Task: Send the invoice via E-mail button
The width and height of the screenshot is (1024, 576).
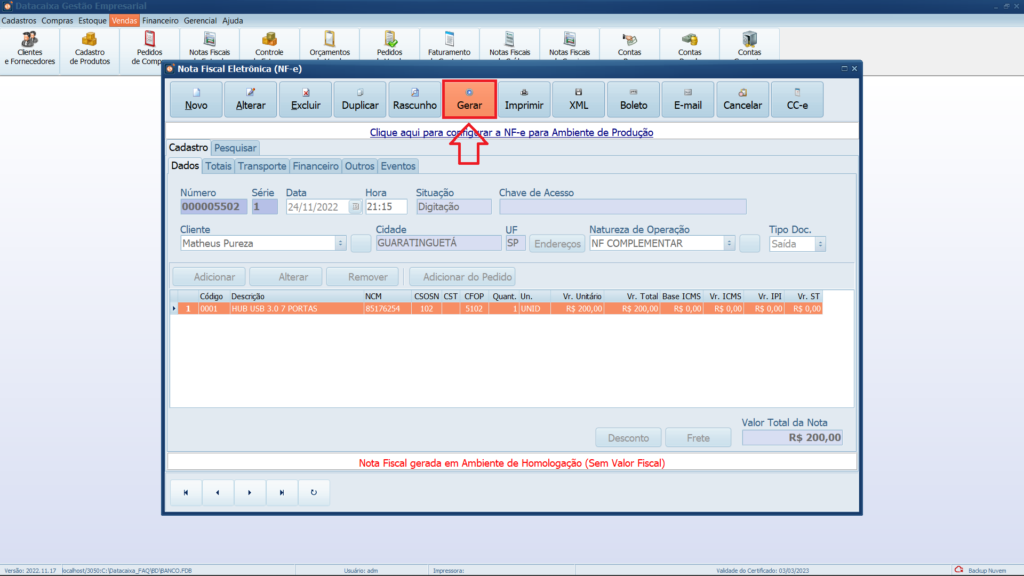Action: tap(688, 100)
